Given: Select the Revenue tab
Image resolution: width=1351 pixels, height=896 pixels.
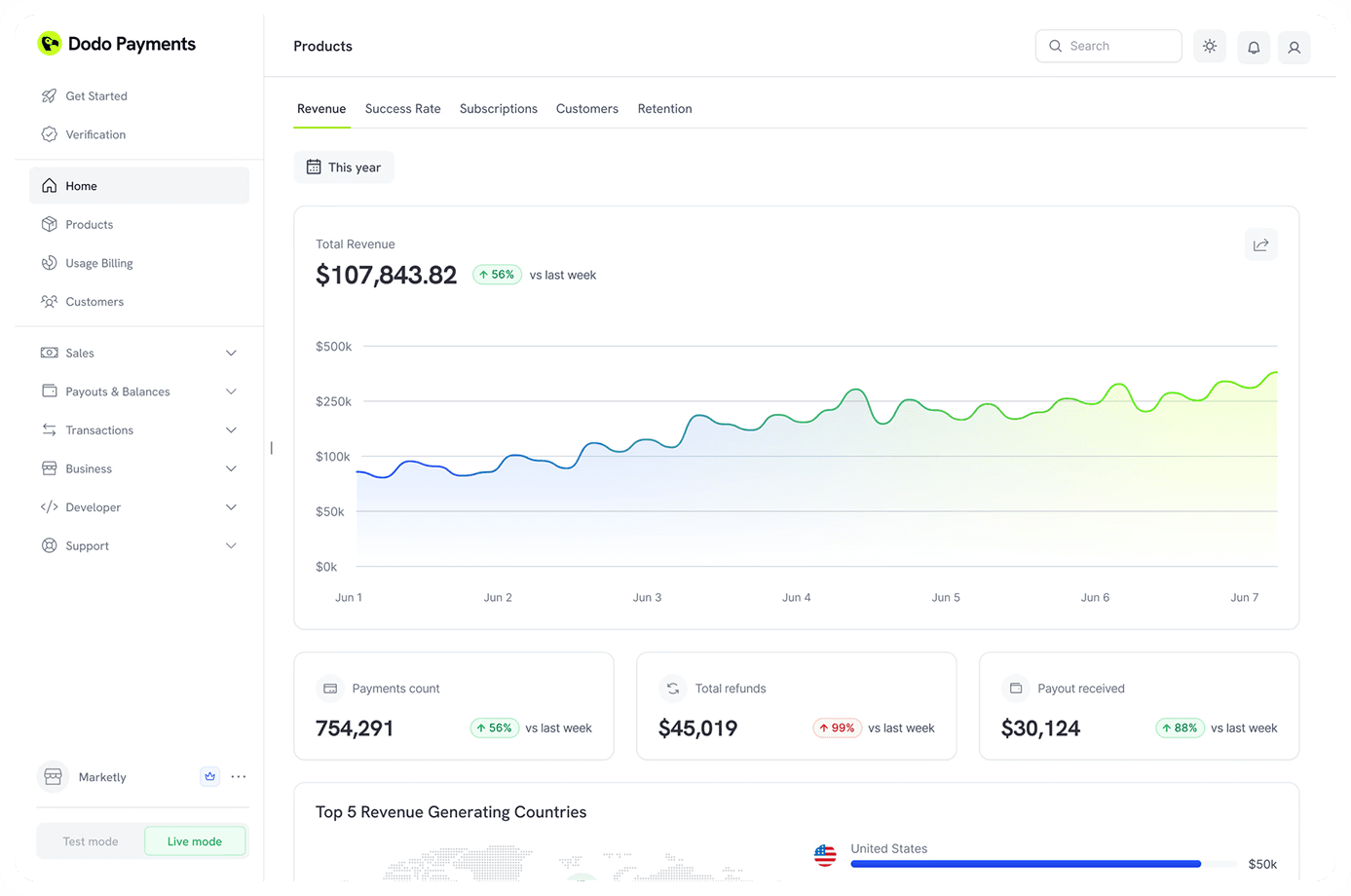Looking at the screenshot, I should (321, 109).
